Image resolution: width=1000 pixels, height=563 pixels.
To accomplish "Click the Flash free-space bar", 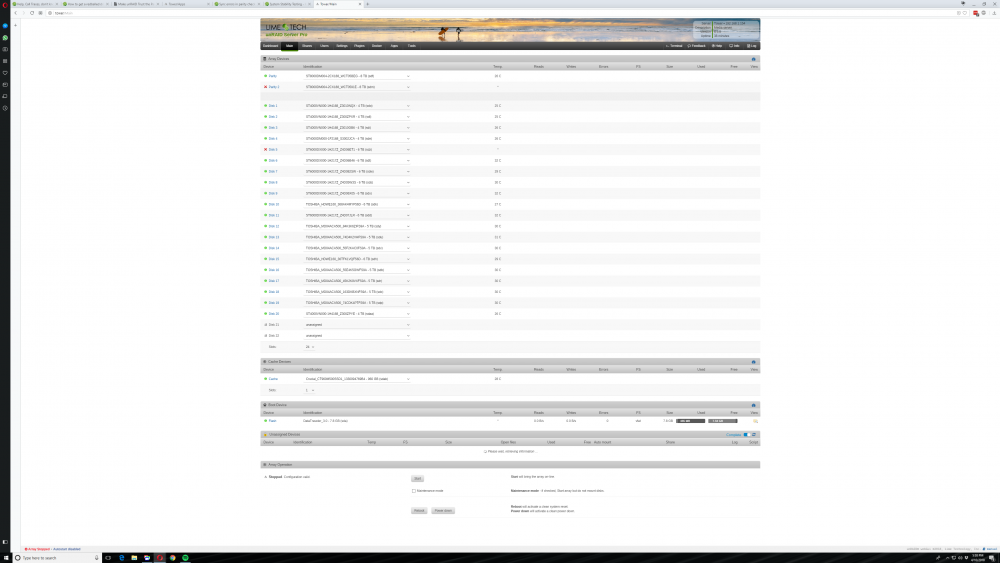I will (x=723, y=421).
